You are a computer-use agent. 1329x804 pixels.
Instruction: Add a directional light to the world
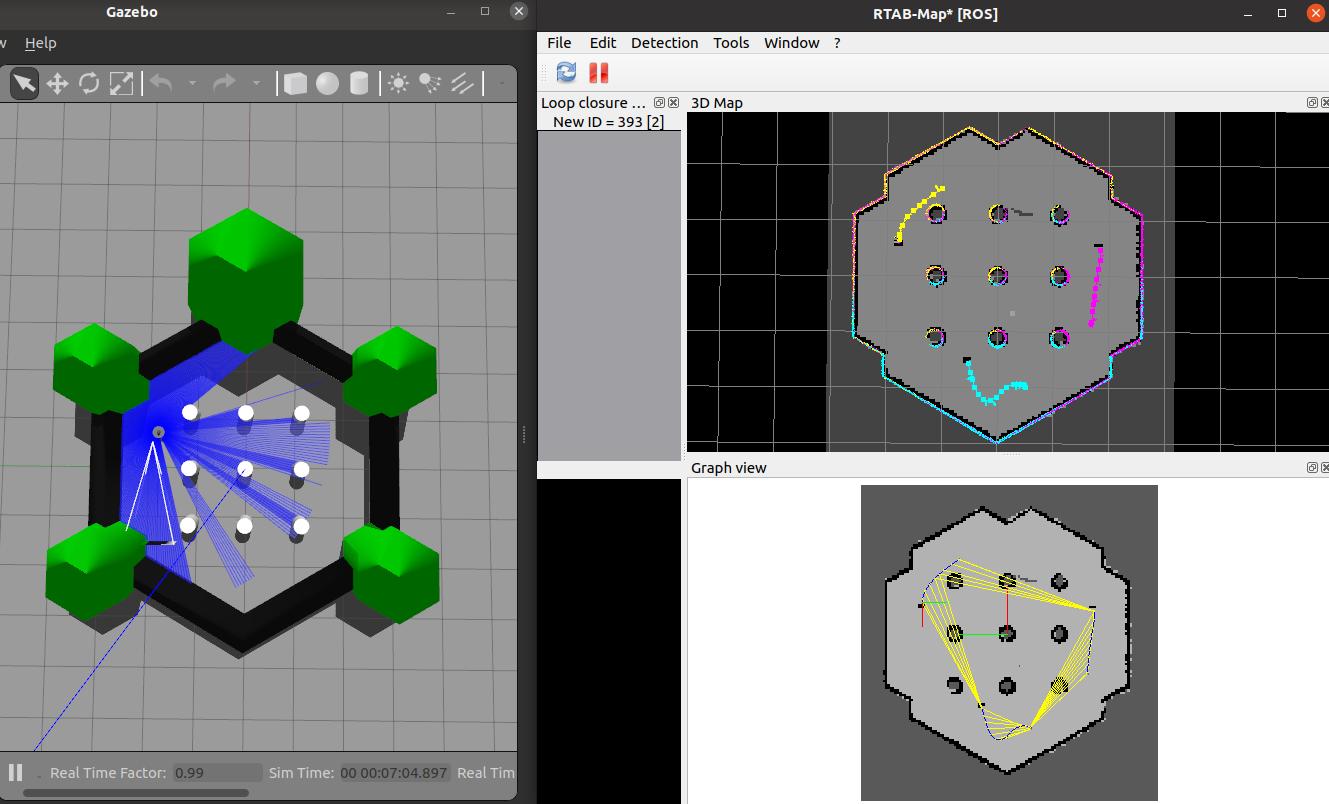coord(462,83)
